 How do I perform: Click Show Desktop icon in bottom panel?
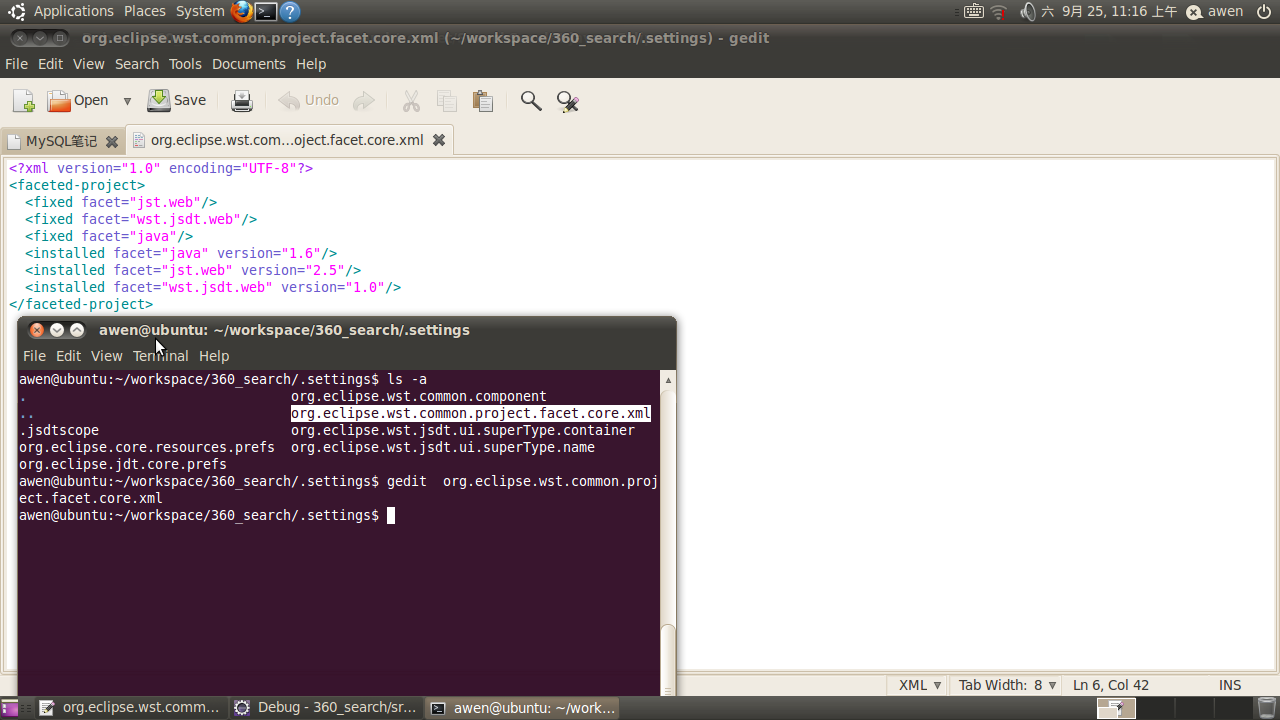tap(10, 708)
